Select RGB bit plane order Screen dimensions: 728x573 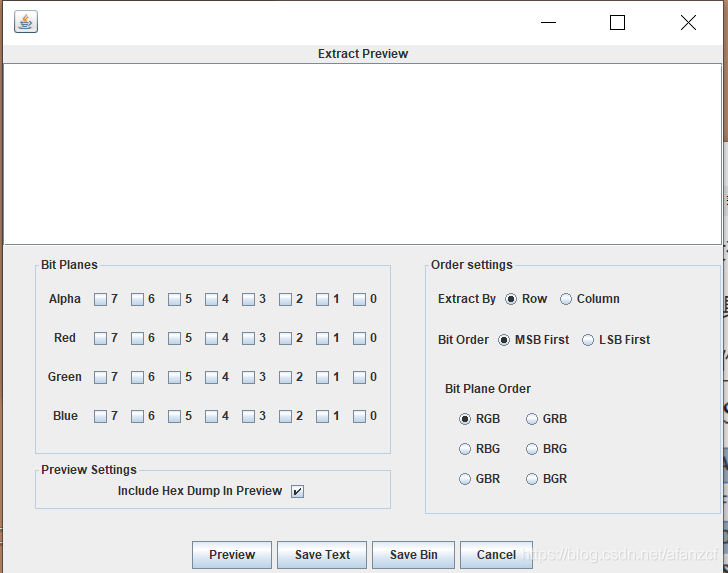tap(465, 419)
